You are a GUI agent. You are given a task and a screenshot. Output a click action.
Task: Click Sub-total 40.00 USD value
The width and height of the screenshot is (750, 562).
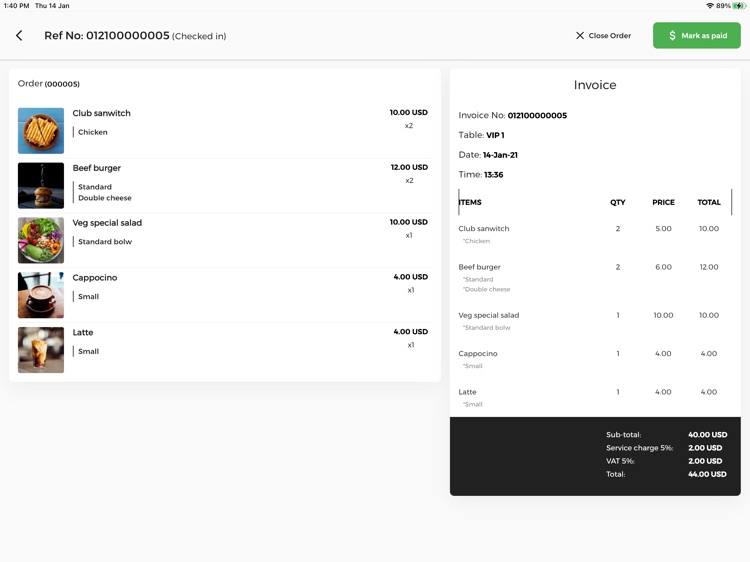coord(707,435)
